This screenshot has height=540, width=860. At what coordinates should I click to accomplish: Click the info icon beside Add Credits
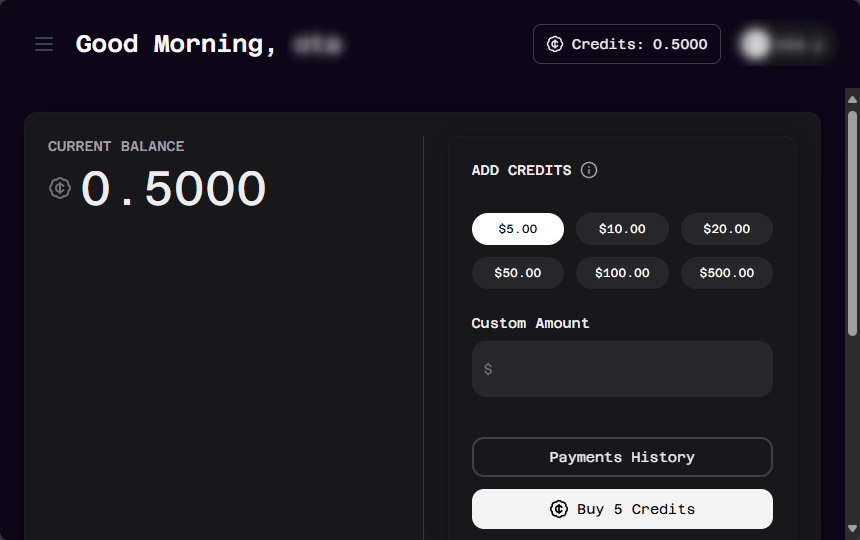tap(589, 170)
